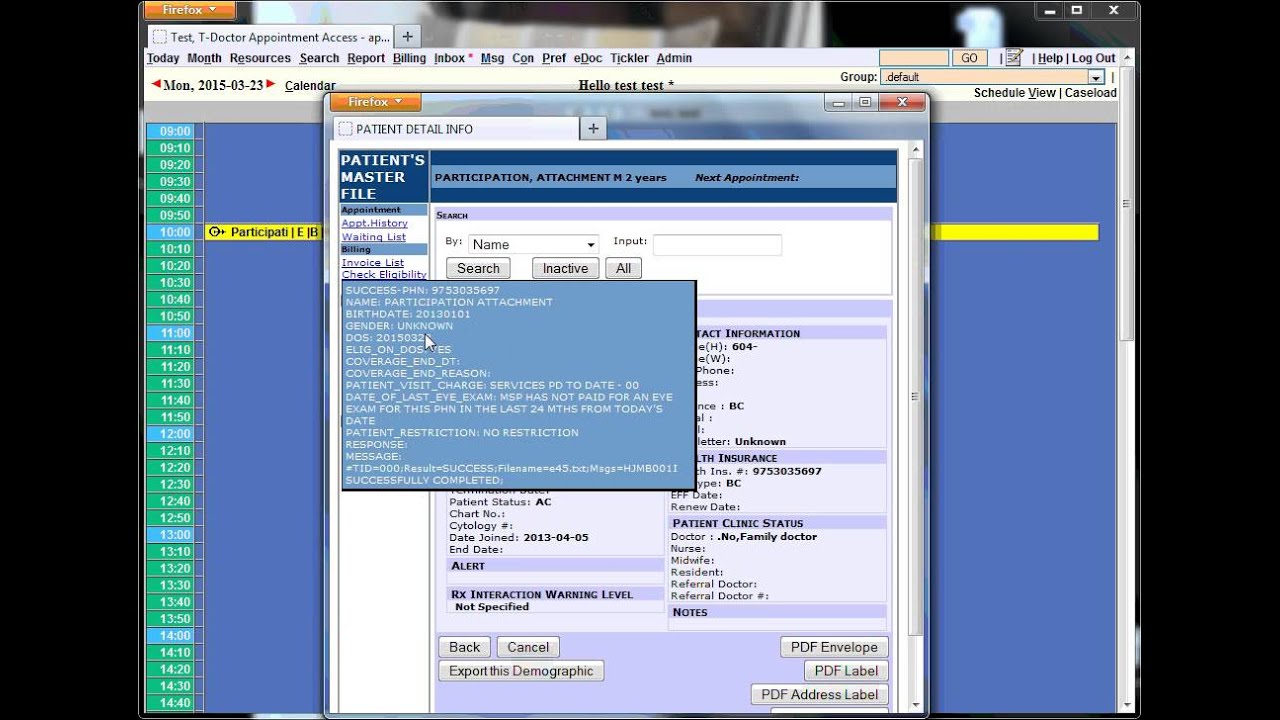Click Export this Demographic button
Viewport: 1280px width, 720px height.
(x=521, y=671)
